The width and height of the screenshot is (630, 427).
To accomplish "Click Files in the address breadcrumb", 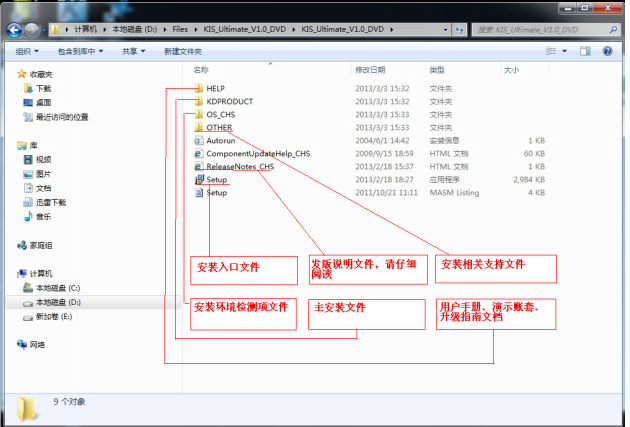I will click(180, 29).
